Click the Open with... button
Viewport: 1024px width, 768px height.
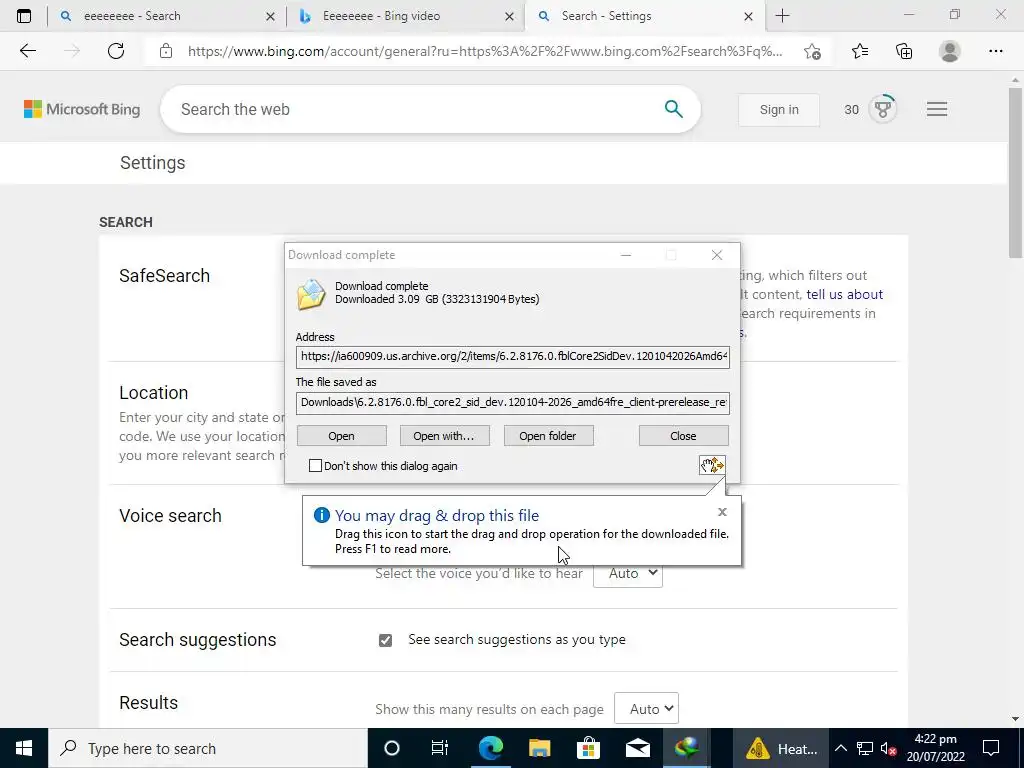click(x=444, y=436)
